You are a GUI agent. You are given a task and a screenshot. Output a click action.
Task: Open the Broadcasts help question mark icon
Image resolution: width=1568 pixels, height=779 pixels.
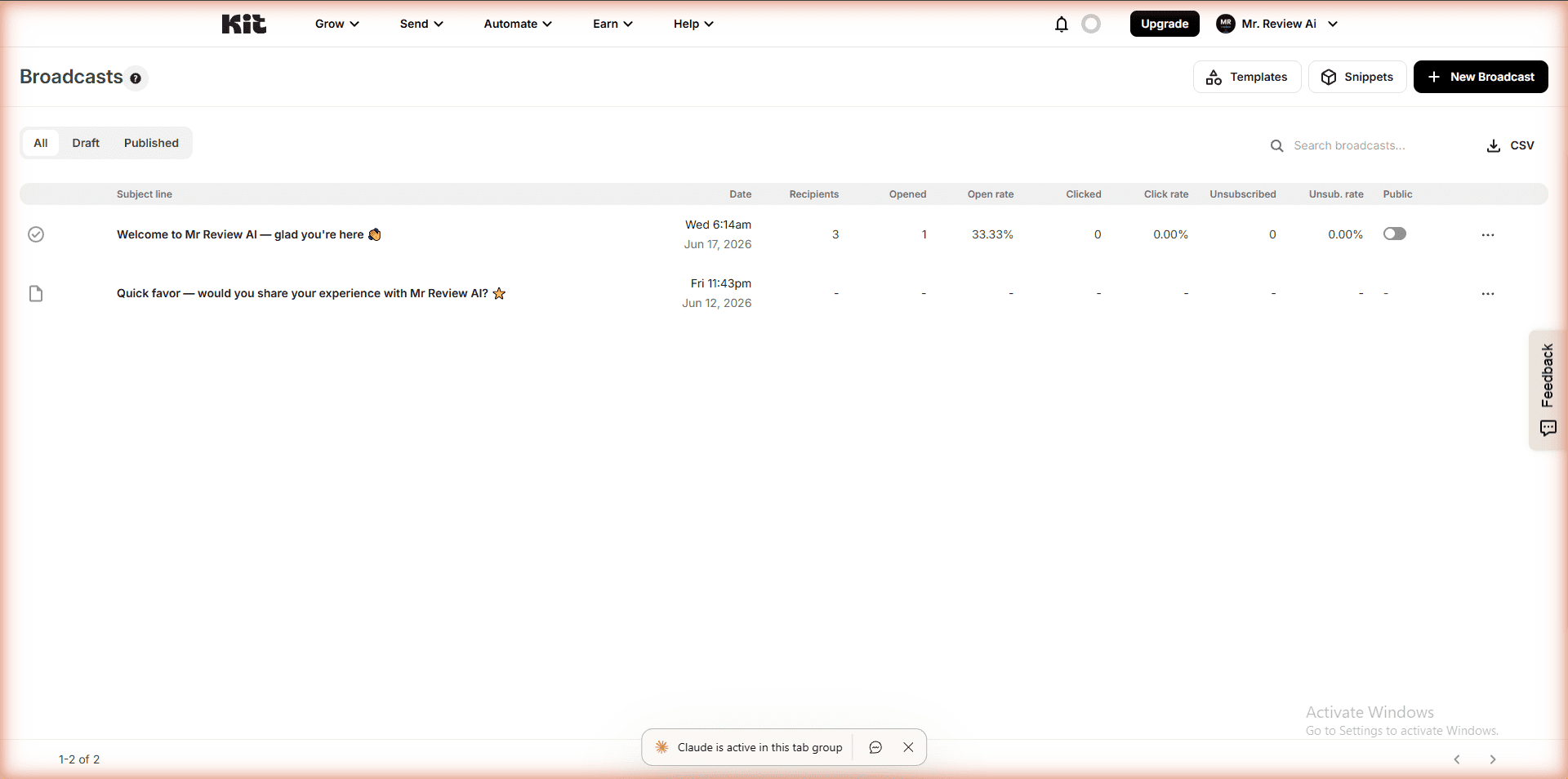(136, 78)
